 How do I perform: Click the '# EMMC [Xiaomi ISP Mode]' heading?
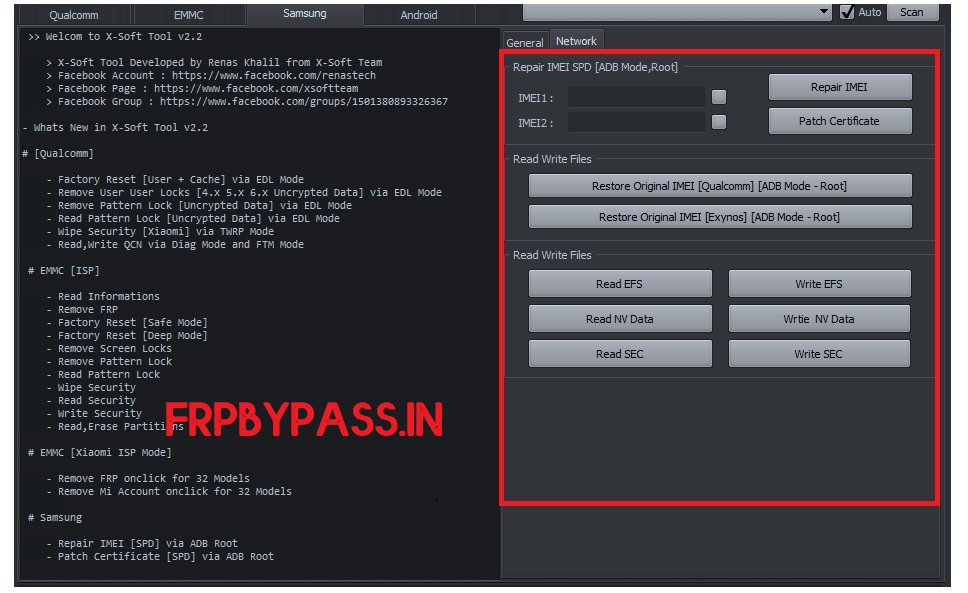click(x=100, y=452)
